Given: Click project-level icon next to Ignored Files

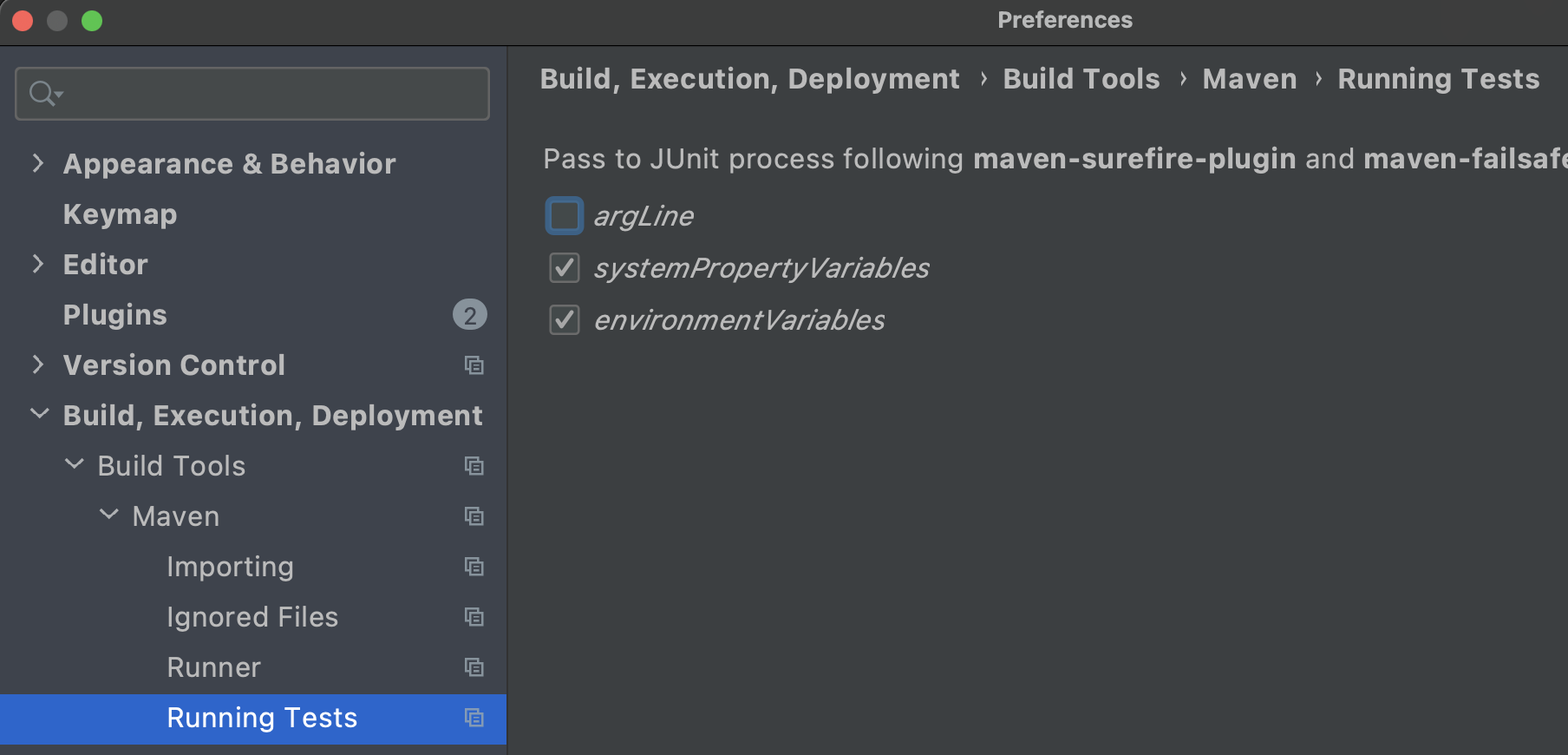Looking at the screenshot, I should (474, 617).
